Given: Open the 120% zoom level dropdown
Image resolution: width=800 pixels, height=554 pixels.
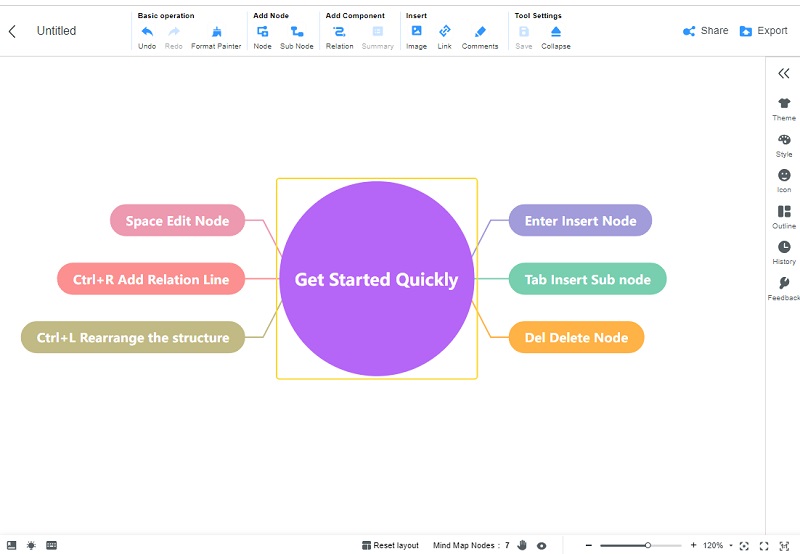Looking at the screenshot, I should coord(718,545).
